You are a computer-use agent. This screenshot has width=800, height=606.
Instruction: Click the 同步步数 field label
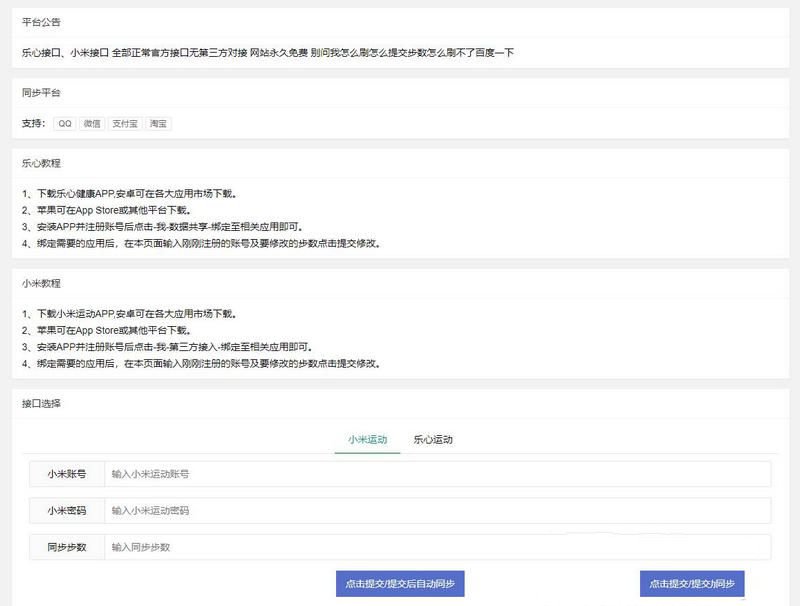[67, 547]
